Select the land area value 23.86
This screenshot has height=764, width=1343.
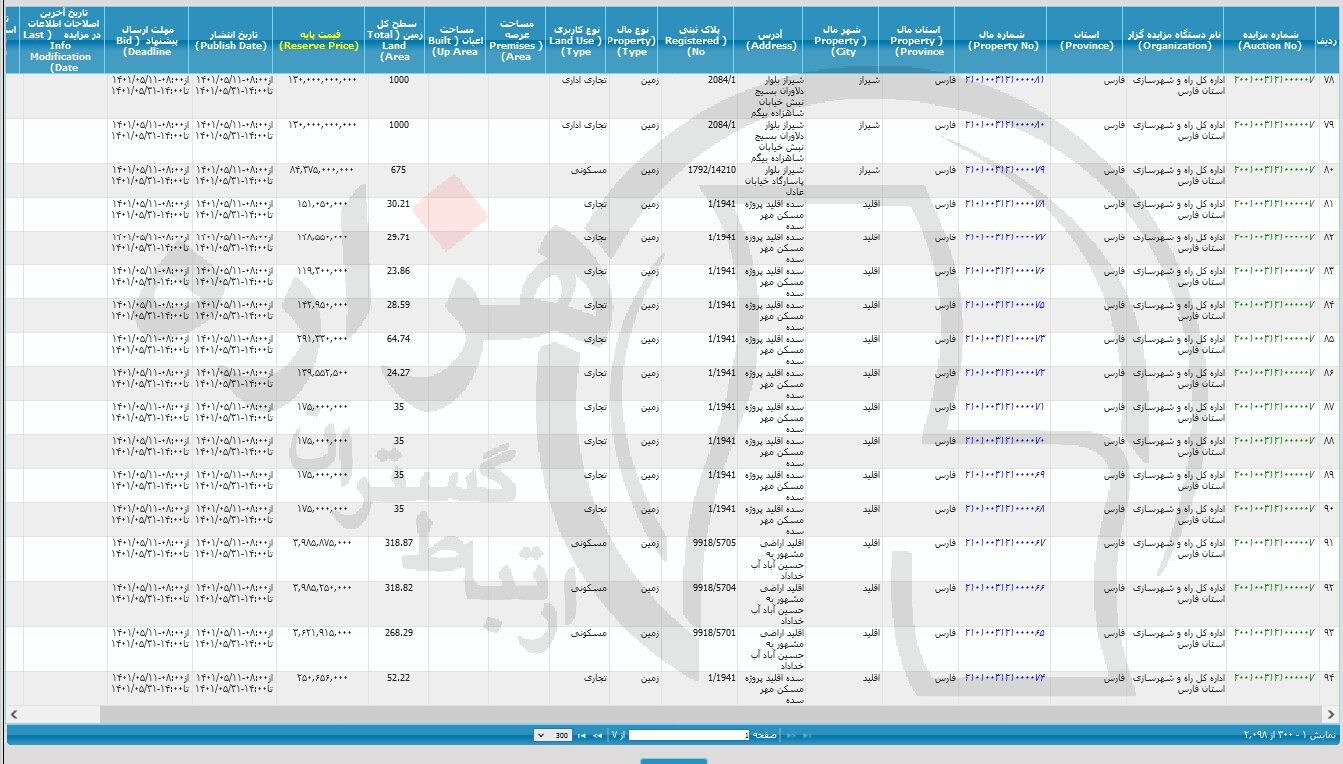point(398,271)
